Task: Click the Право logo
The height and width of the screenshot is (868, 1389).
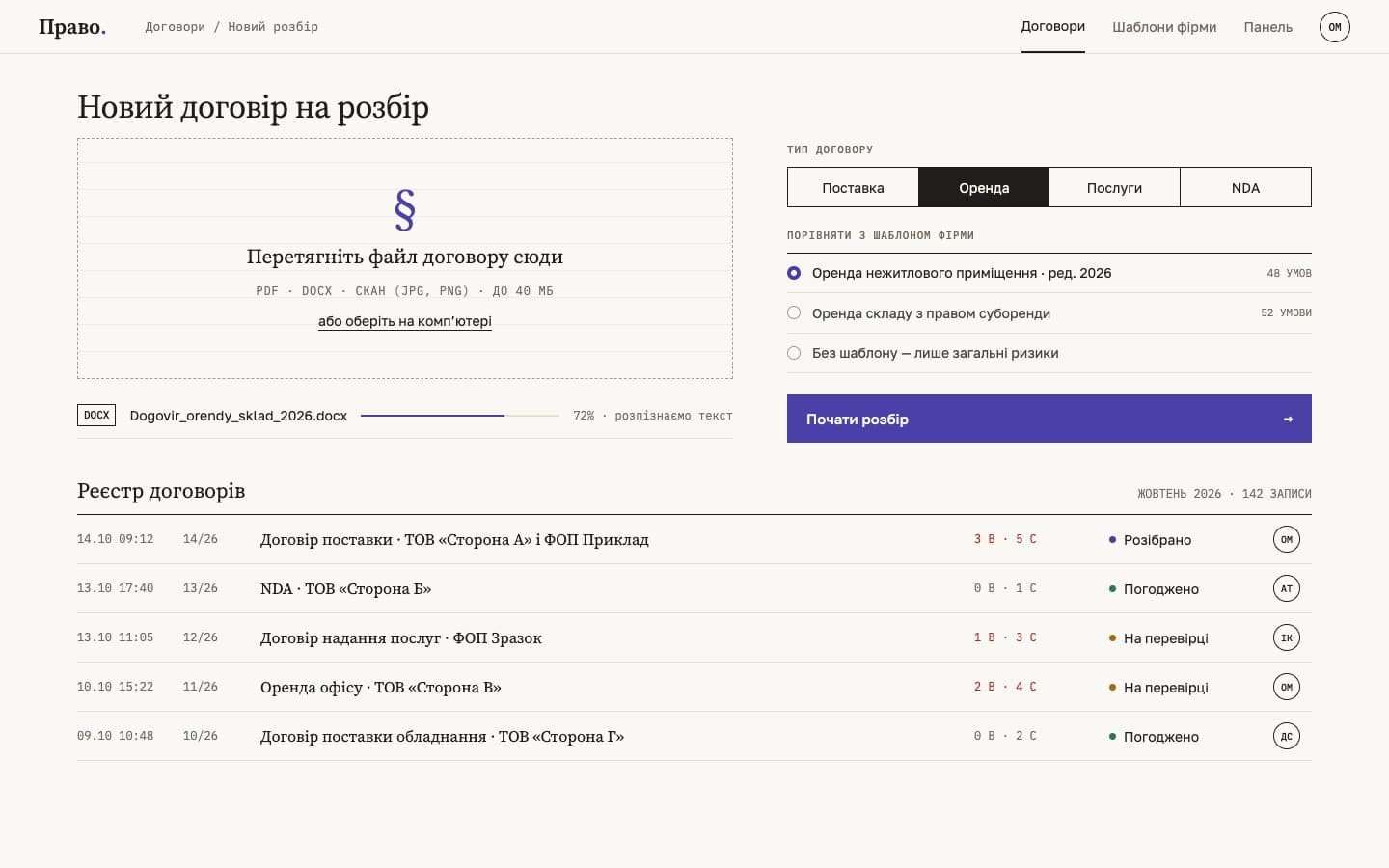Action: 72,27
